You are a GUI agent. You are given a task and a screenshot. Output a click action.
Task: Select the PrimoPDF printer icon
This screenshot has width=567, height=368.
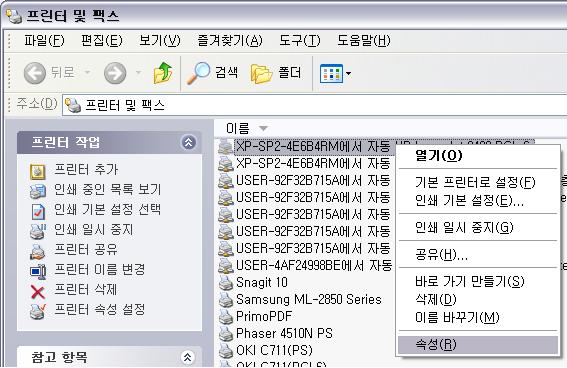pyautogui.click(x=226, y=317)
